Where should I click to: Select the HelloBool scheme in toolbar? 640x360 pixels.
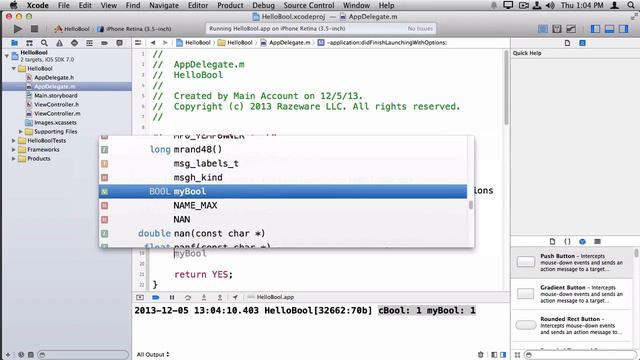pyautogui.click(x=72, y=29)
